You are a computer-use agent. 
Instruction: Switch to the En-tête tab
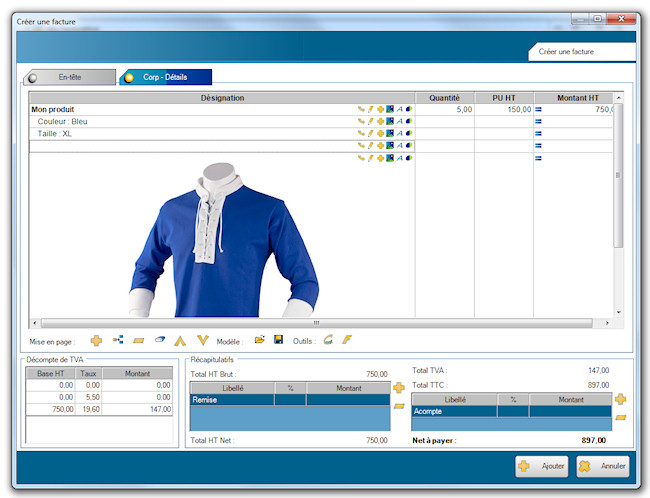[x=70, y=77]
